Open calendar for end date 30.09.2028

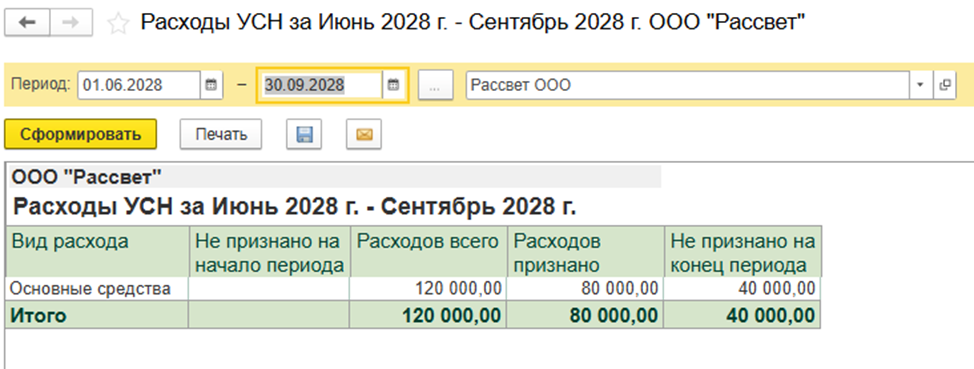[x=393, y=85]
